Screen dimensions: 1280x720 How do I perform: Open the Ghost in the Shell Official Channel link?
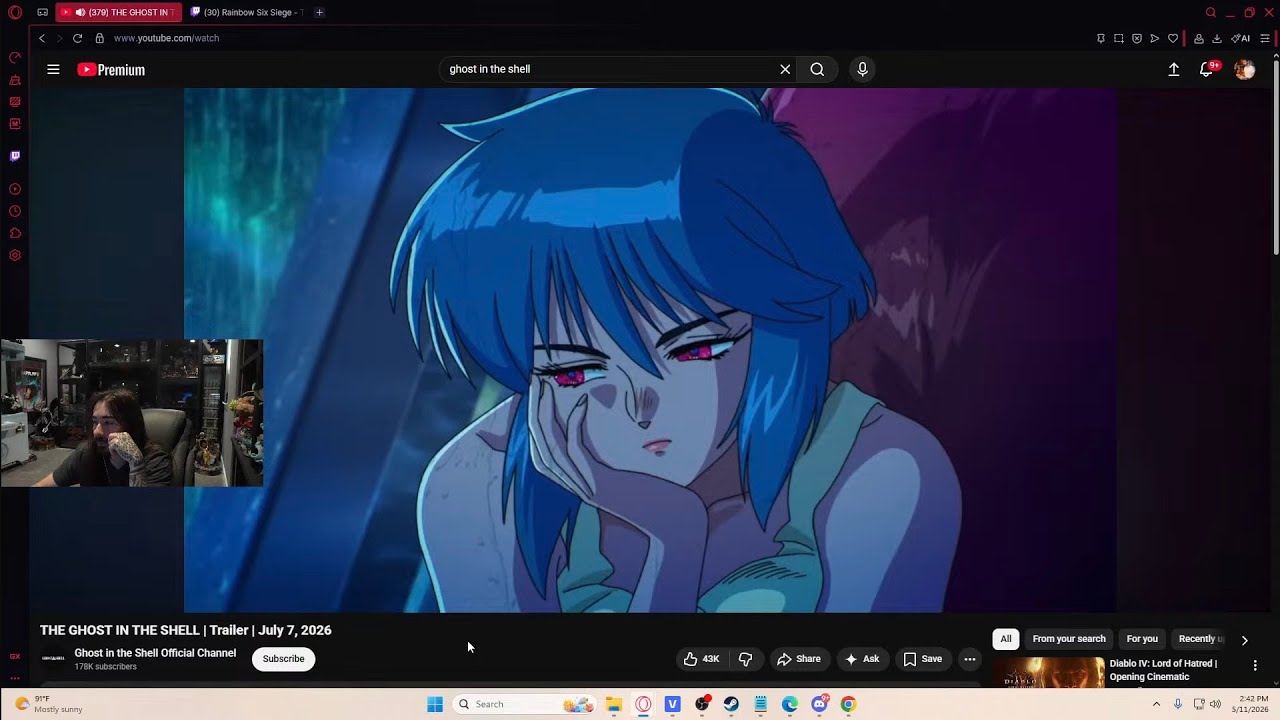tap(155, 653)
